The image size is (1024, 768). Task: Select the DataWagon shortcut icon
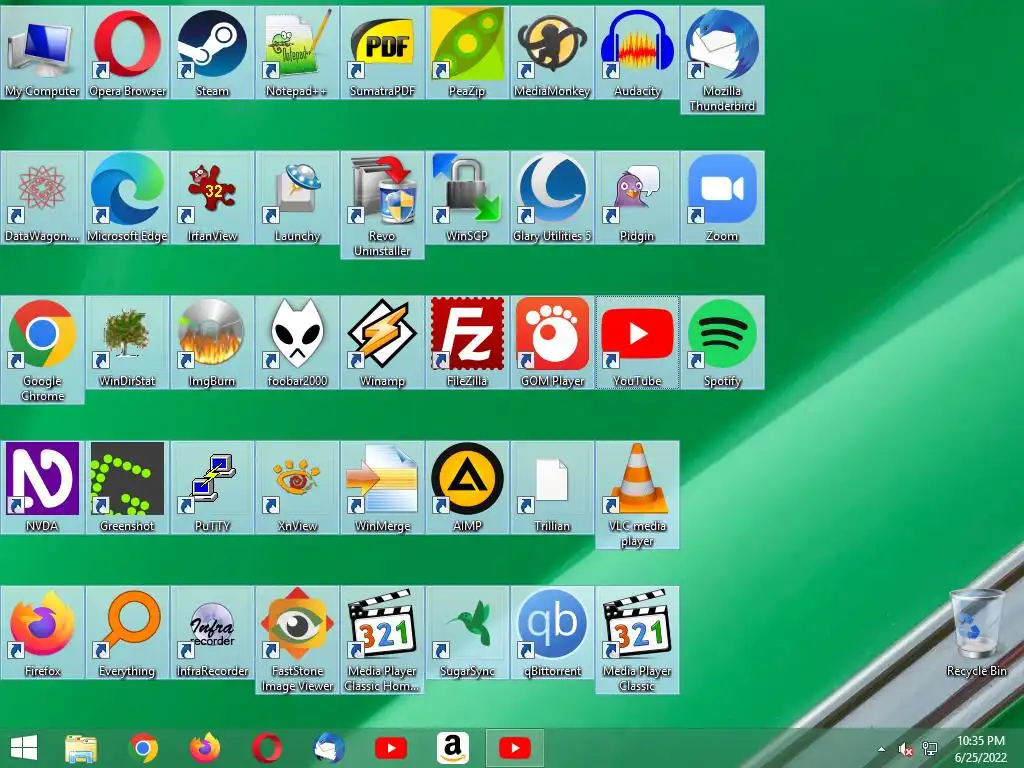click(42, 197)
